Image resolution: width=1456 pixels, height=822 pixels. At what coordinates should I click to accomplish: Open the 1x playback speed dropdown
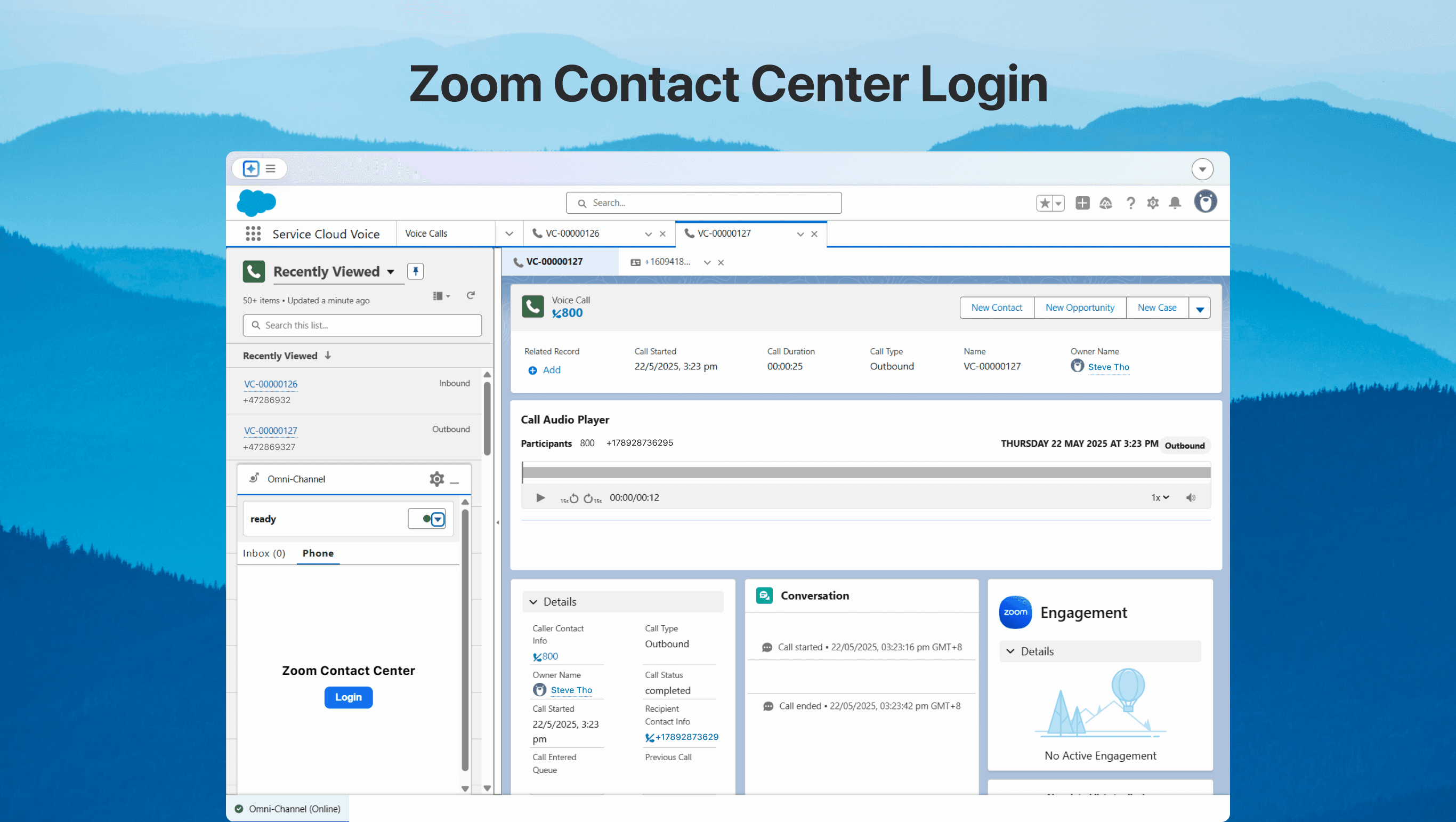(x=1160, y=498)
